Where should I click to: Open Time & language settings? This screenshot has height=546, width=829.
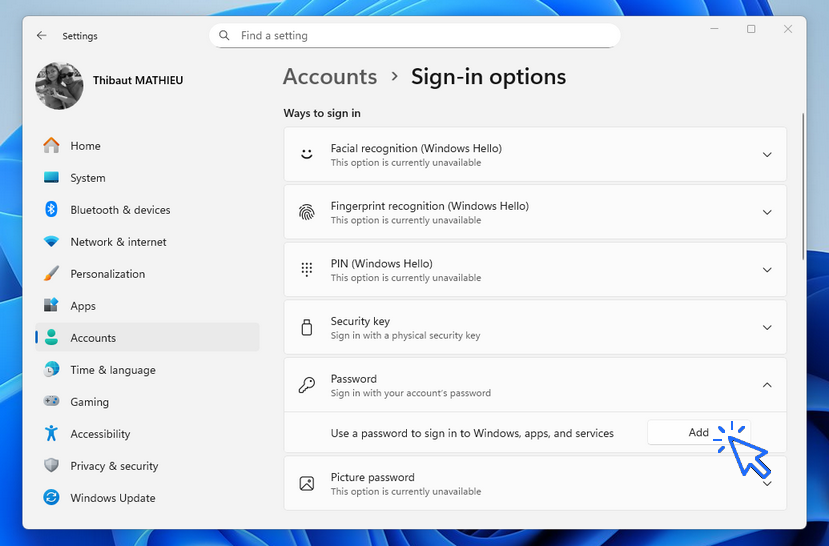click(147, 369)
